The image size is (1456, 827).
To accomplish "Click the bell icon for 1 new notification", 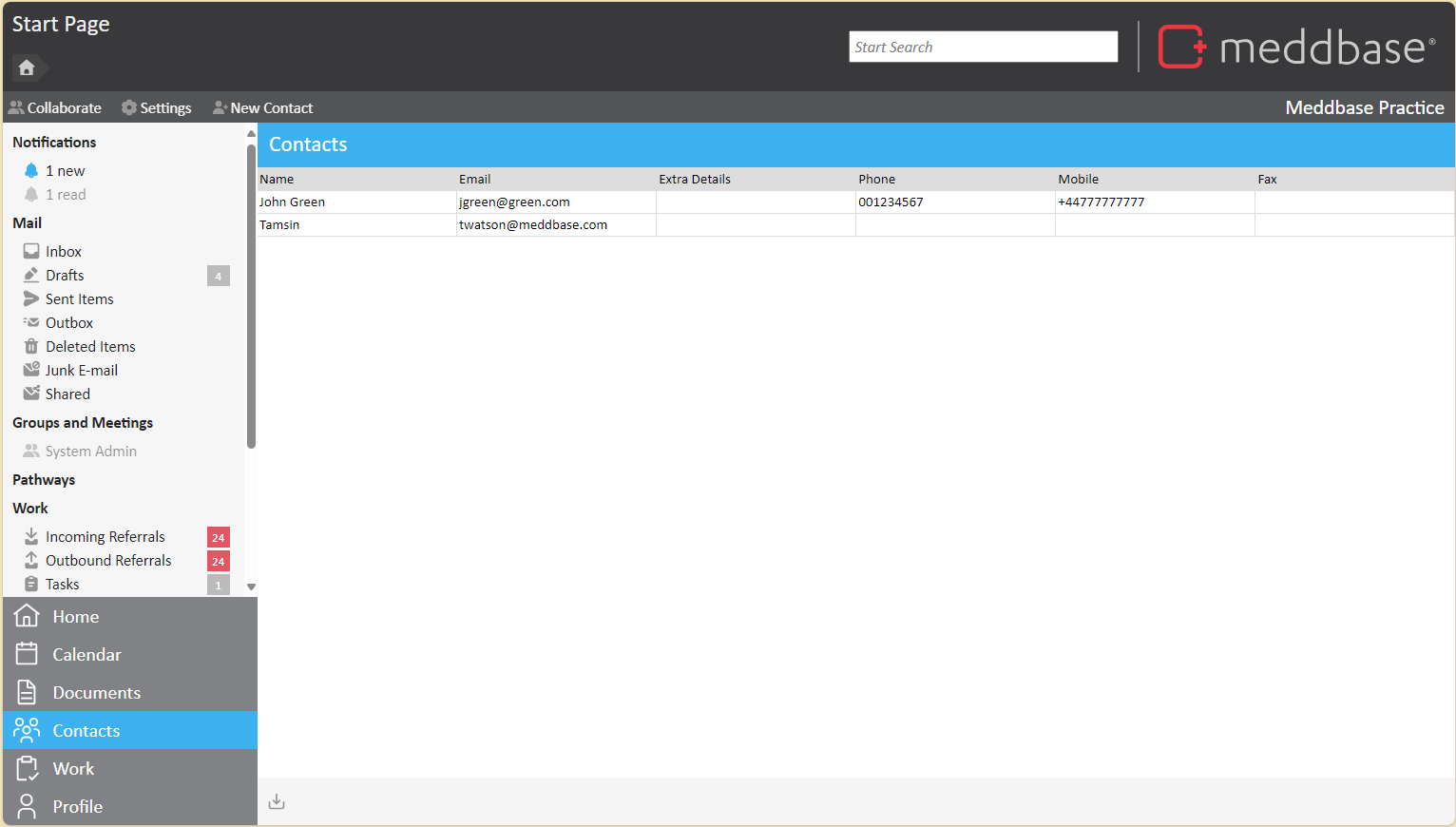I will click(31, 171).
